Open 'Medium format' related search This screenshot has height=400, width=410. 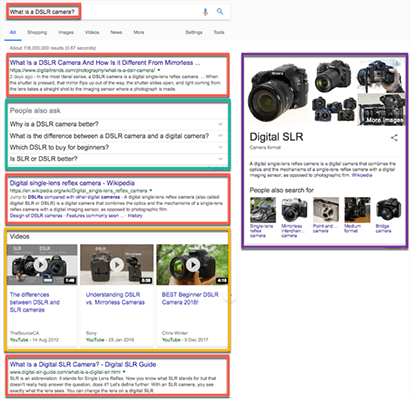[x=357, y=215]
